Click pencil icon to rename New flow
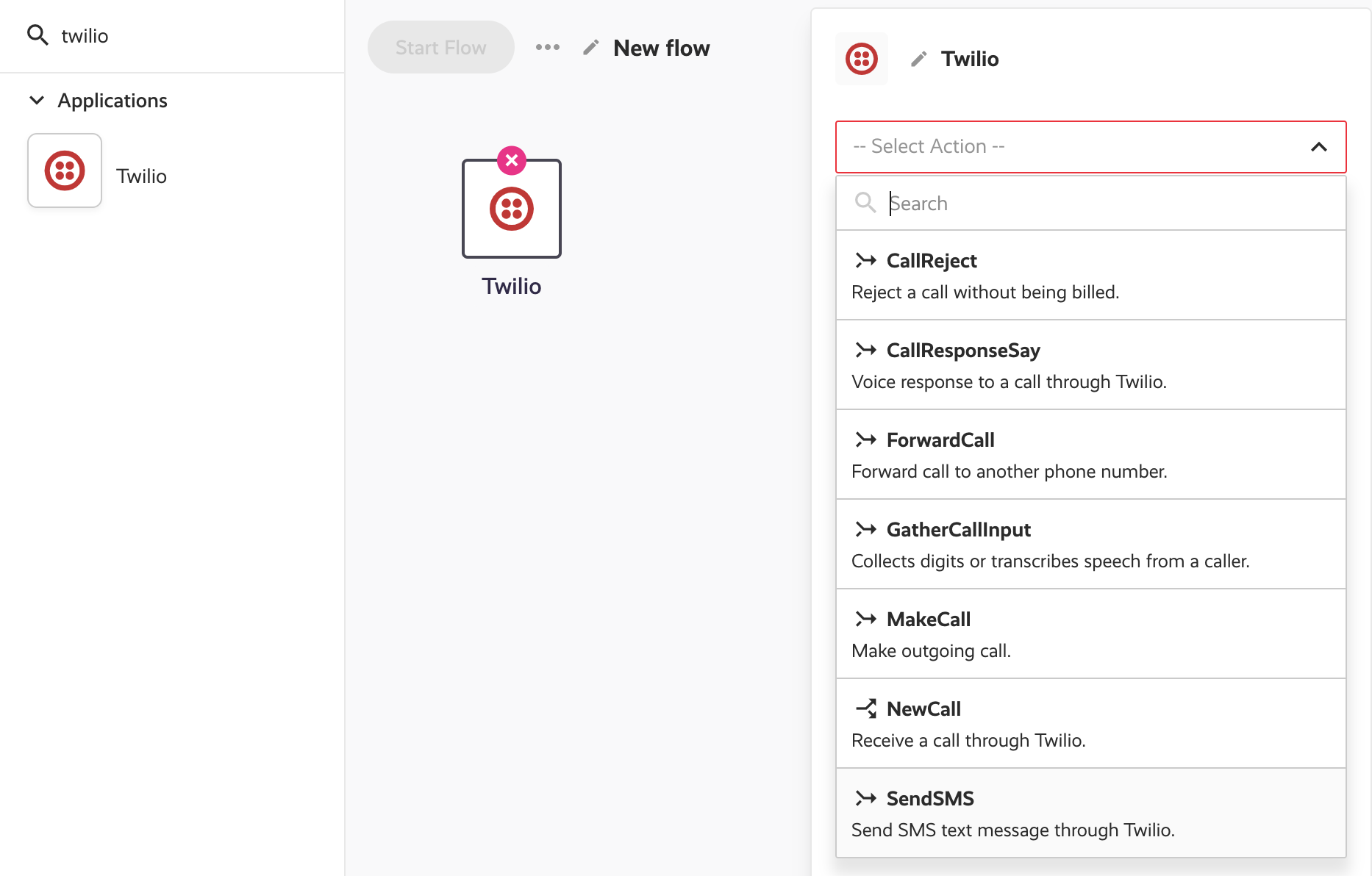This screenshot has height=876, width=1372. pos(591,48)
